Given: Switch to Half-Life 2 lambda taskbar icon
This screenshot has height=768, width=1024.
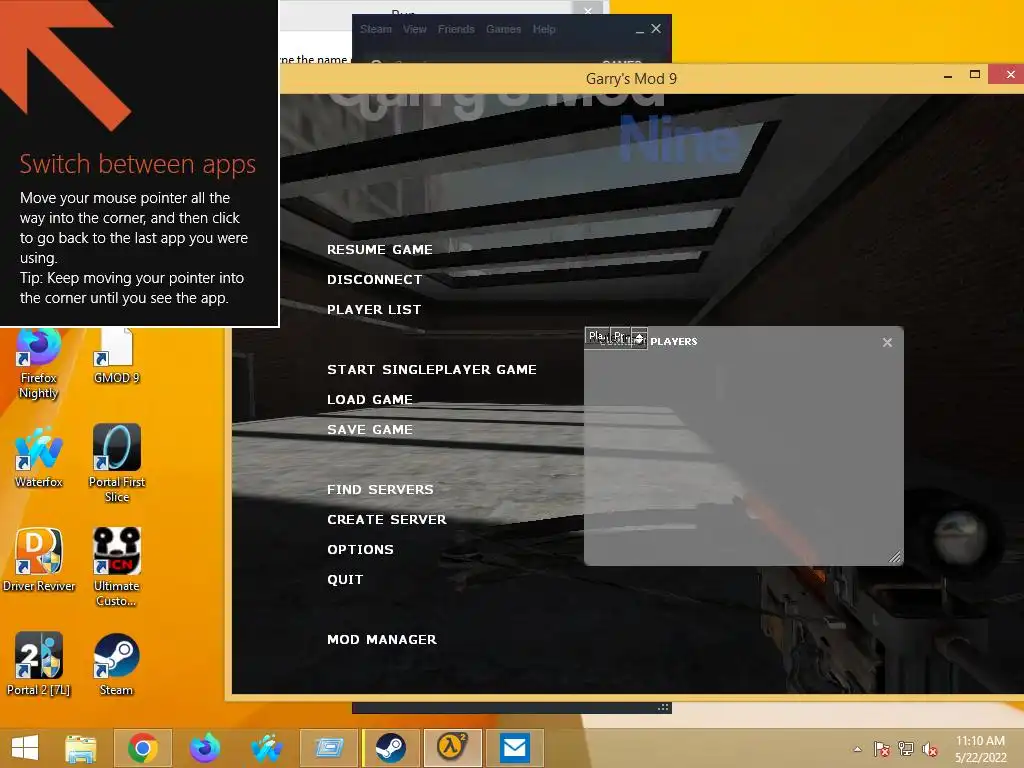Looking at the screenshot, I should tap(453, 748).
